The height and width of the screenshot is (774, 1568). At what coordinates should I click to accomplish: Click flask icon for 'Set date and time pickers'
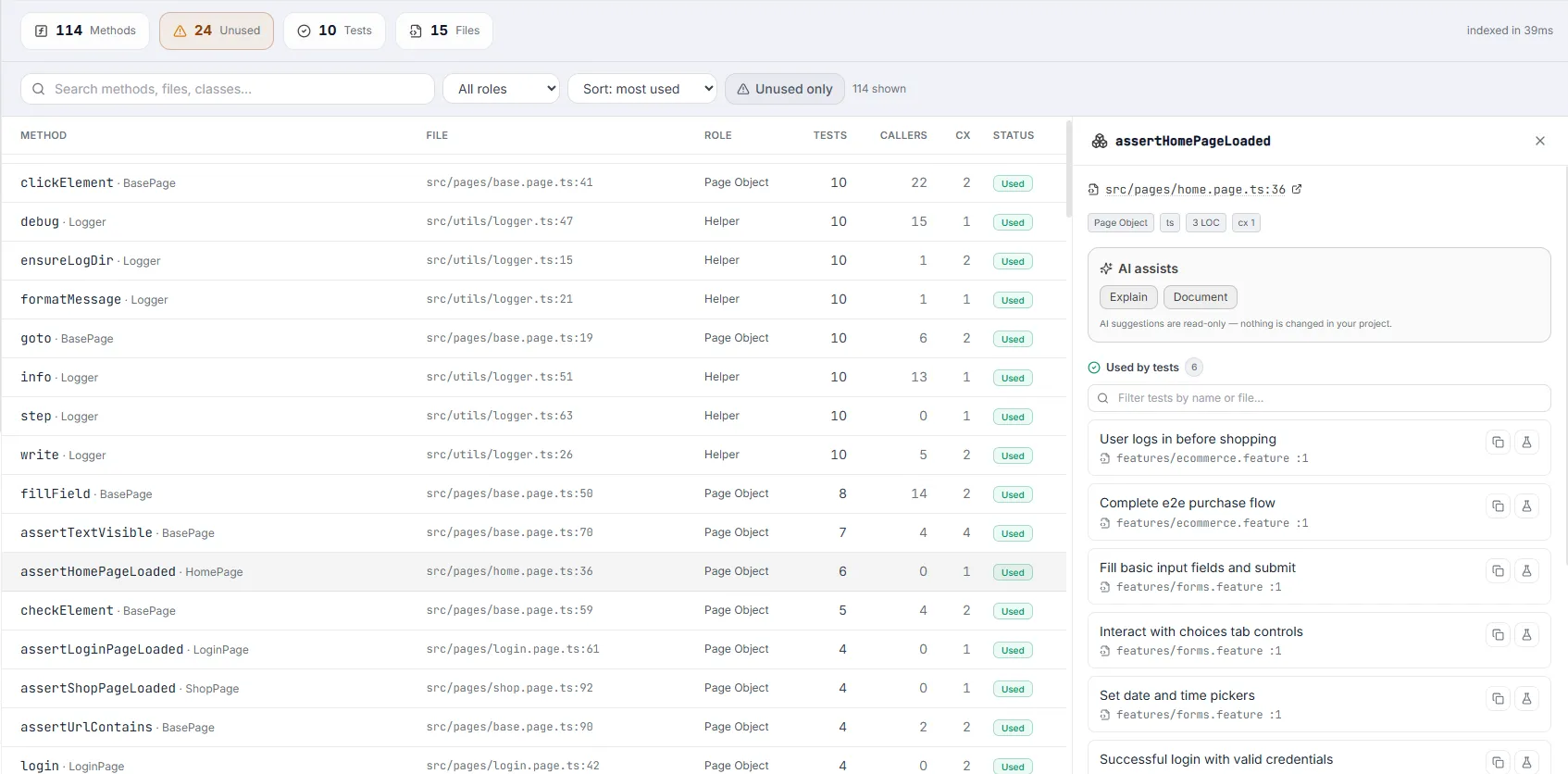click(1526, 699)
